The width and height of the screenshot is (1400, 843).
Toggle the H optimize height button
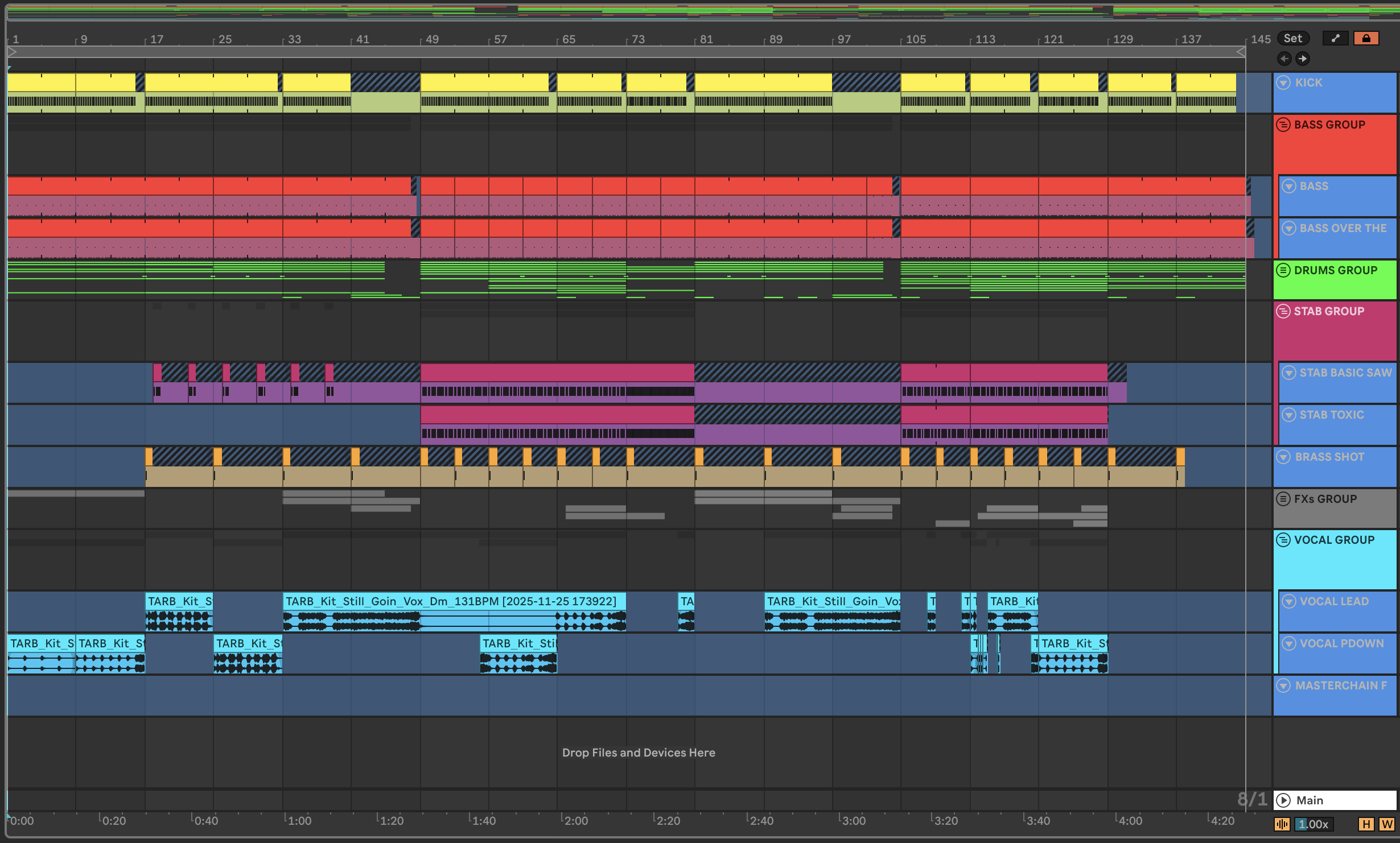1366,824
